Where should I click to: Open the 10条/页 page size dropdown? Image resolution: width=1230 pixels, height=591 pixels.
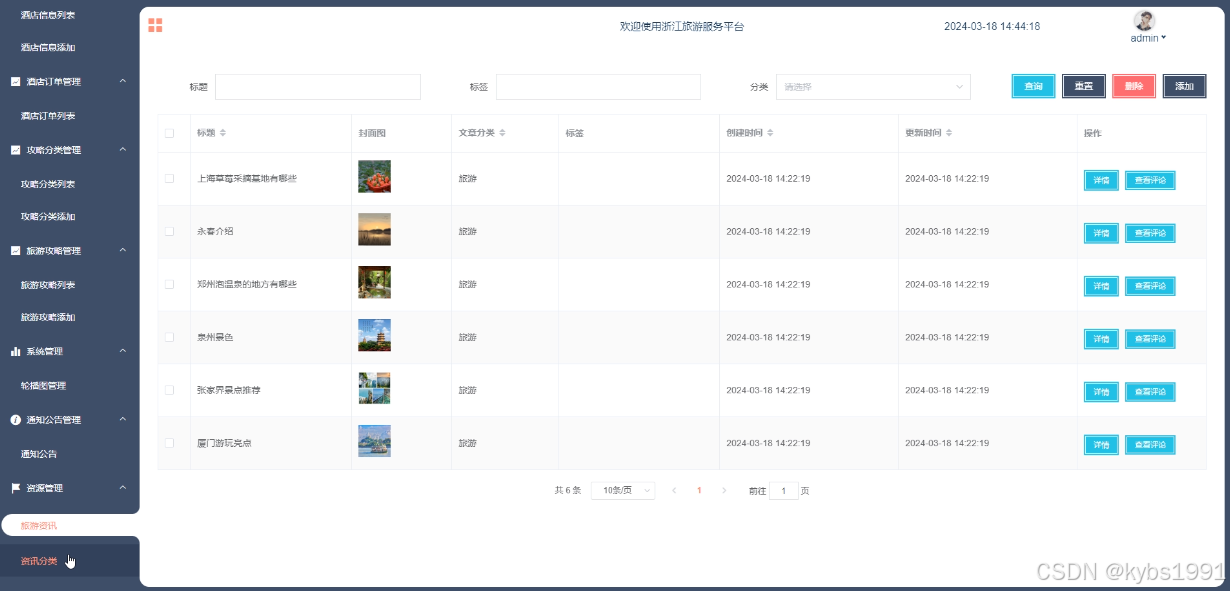(x=623, y=491)
